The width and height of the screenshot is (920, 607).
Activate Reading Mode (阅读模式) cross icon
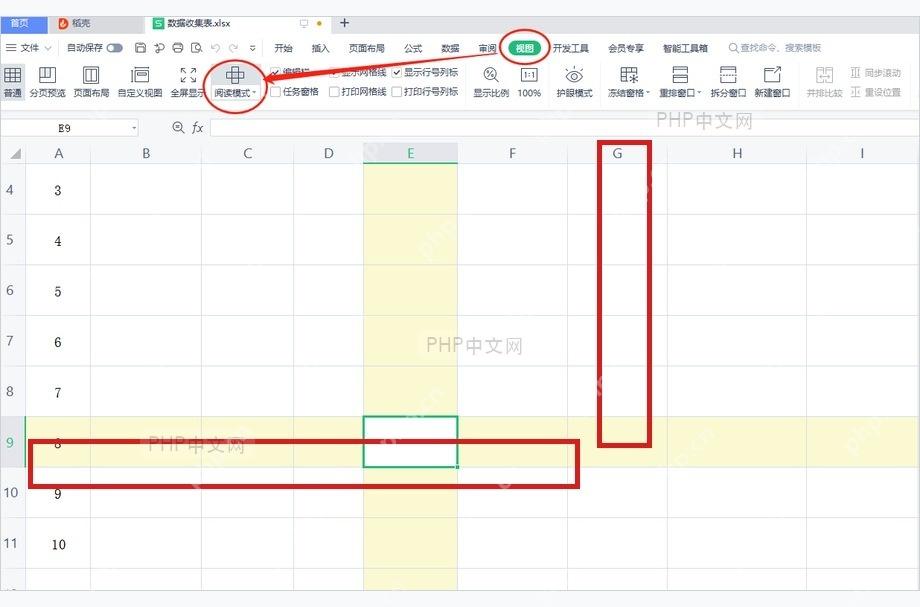coord(235,75)
